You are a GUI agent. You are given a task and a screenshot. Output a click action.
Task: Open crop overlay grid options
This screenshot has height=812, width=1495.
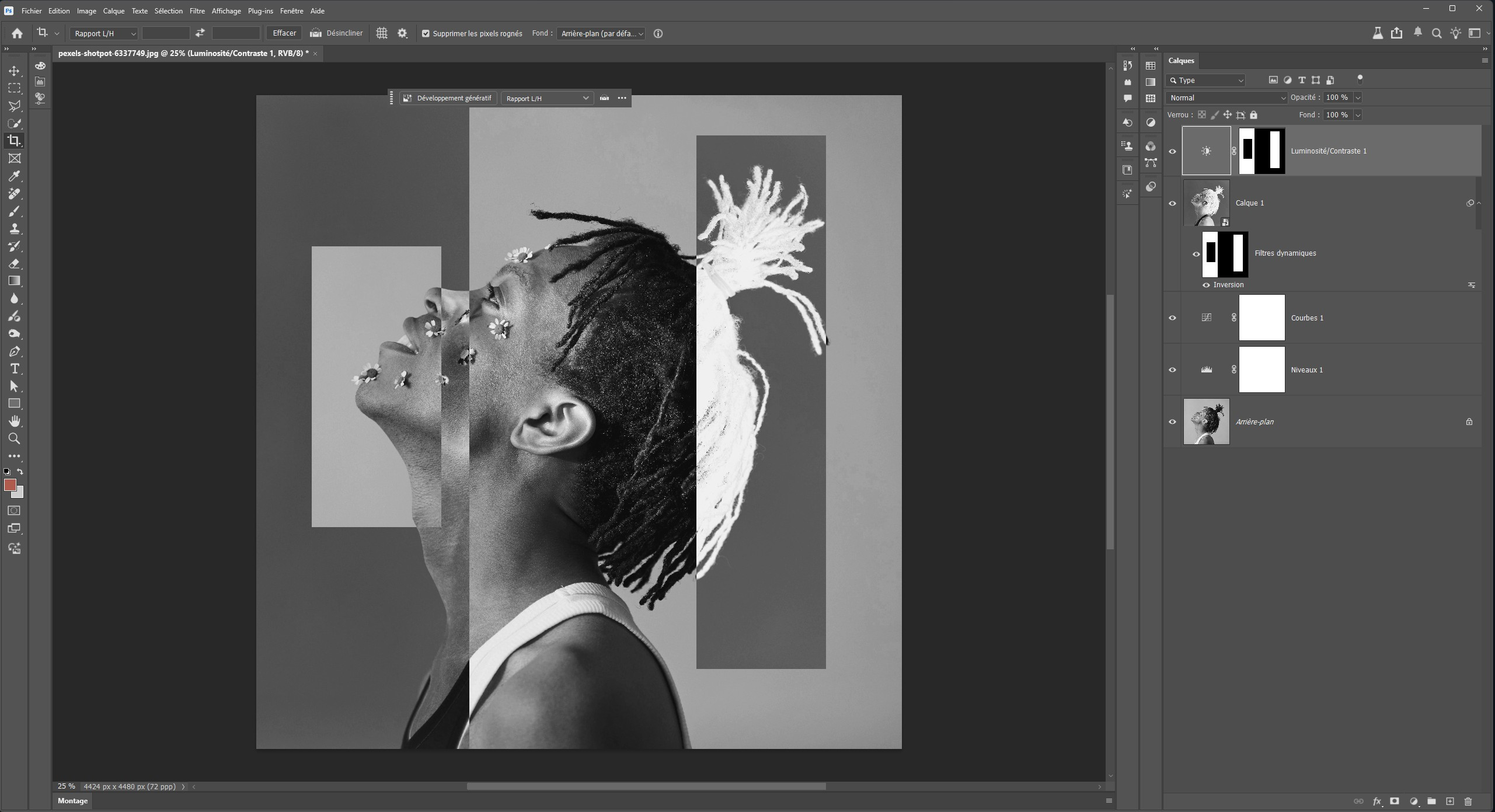tap(381, 33)
